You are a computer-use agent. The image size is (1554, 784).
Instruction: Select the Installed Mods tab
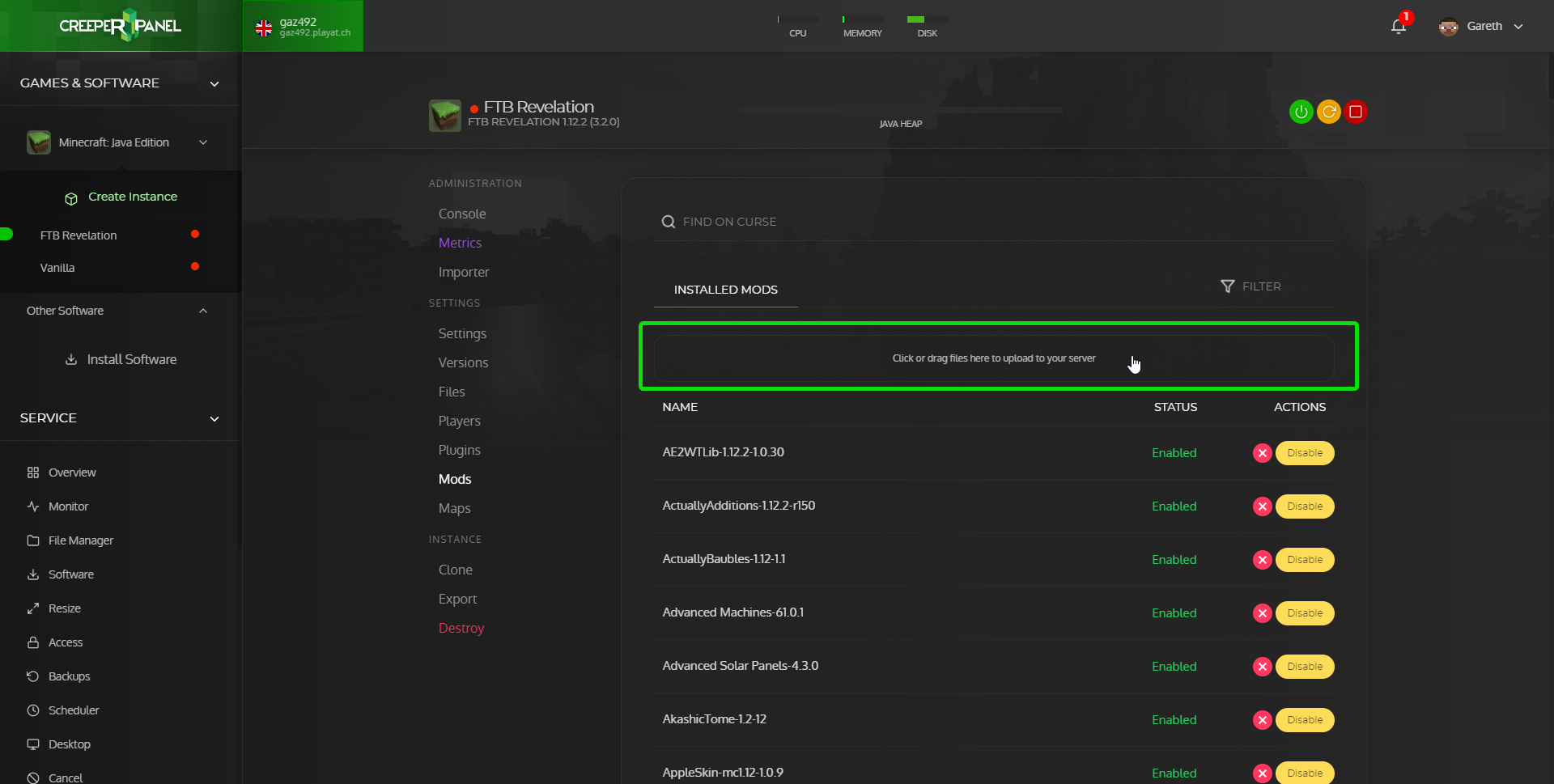tap(726, 290)
